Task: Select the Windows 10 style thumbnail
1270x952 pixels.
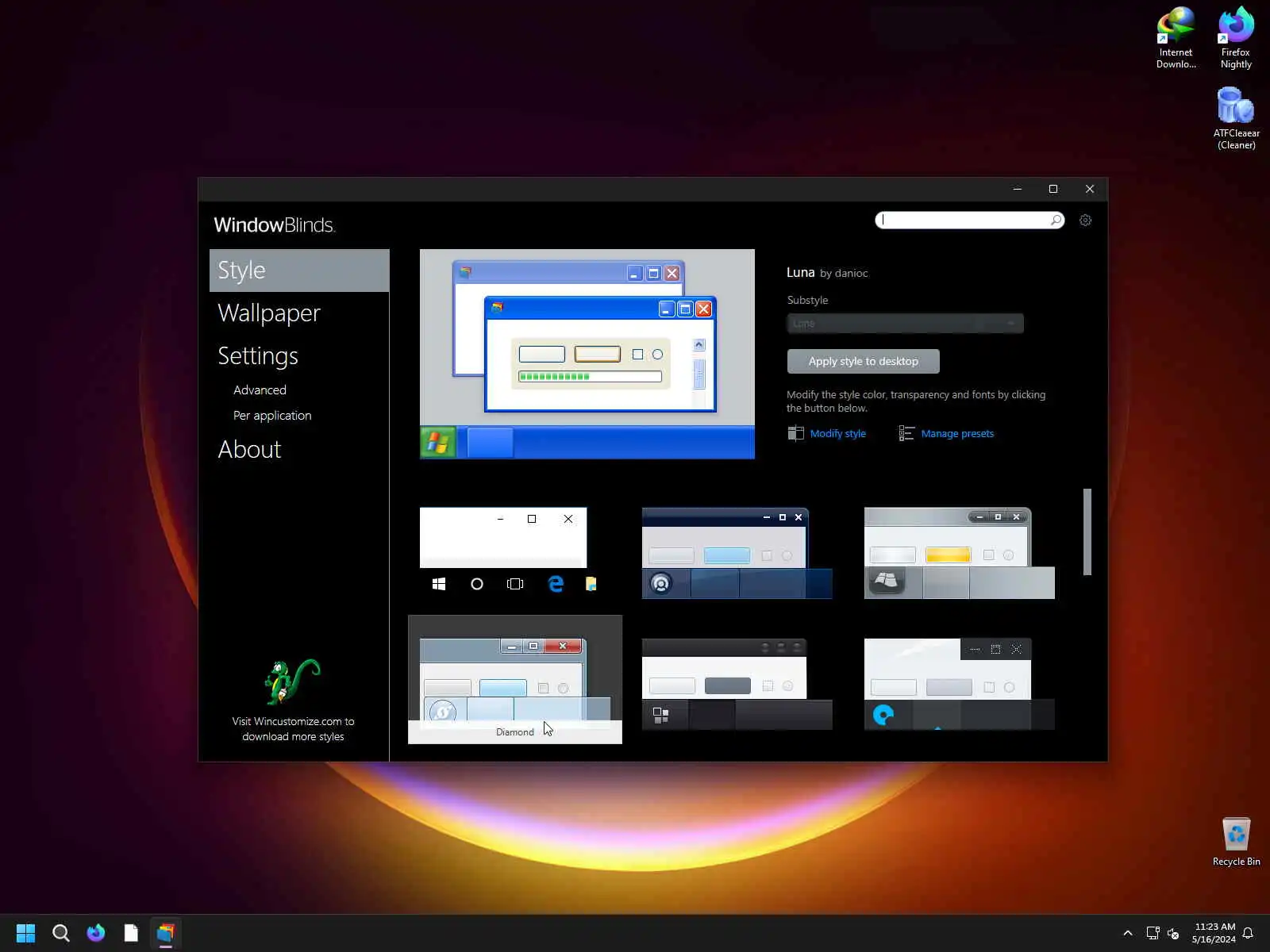Action: tap(515, 554)
